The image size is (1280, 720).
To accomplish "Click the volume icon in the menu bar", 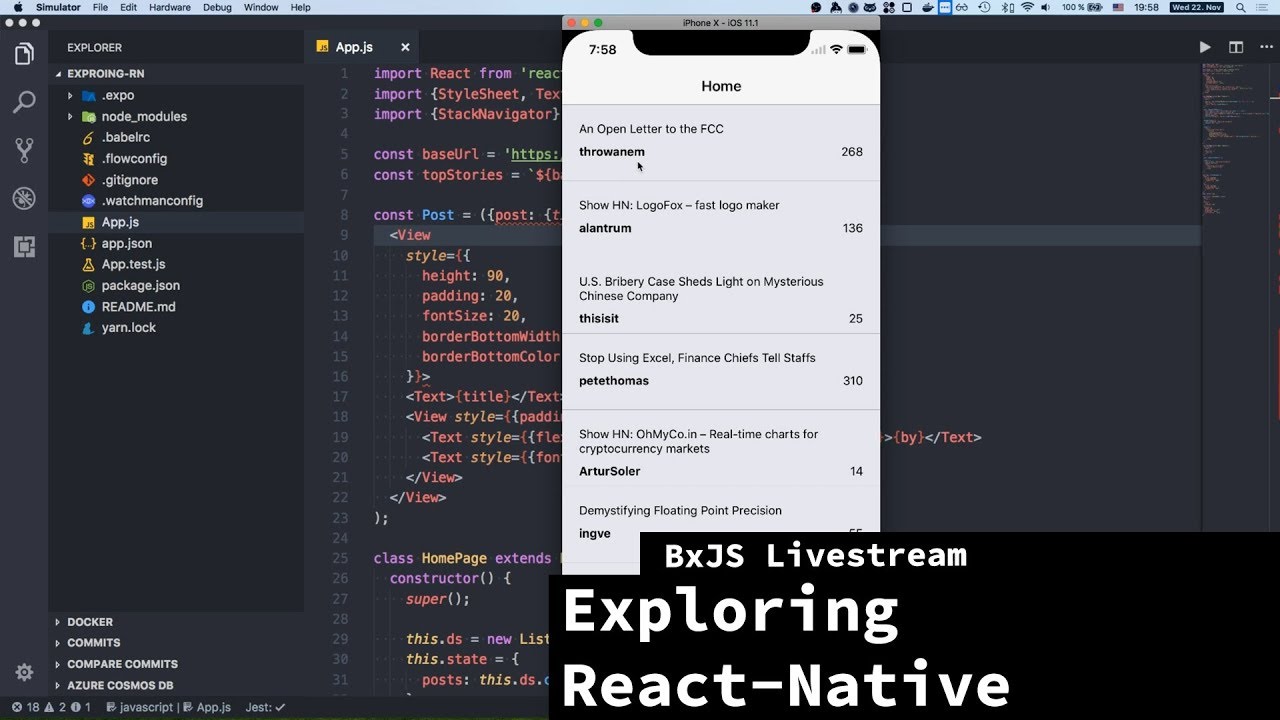I will click(1045, 7).
